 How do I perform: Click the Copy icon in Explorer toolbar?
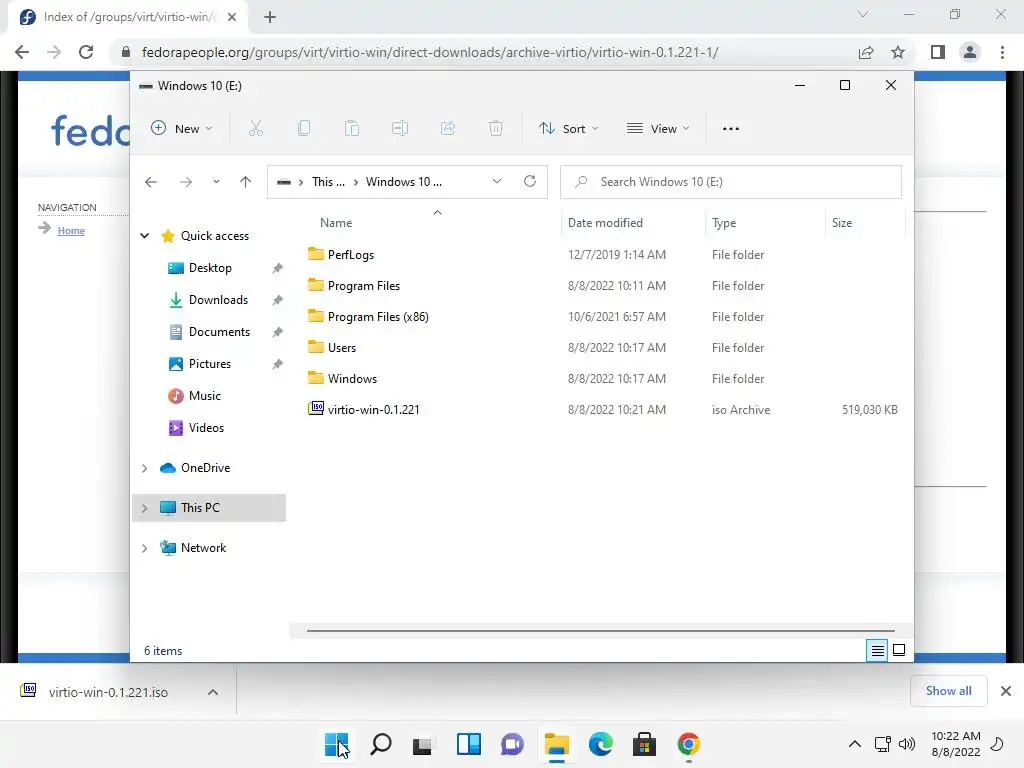304,129
